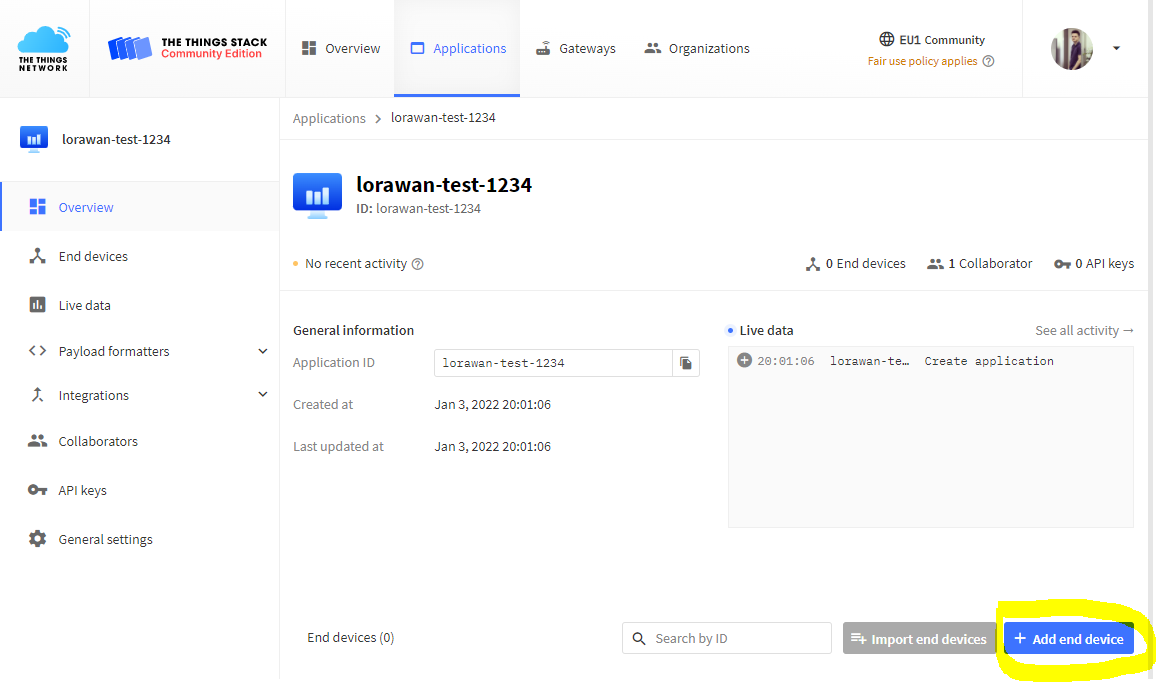Click the Import end devices button
Viewport: 1156px width, 682px height.
coord(919,638)
